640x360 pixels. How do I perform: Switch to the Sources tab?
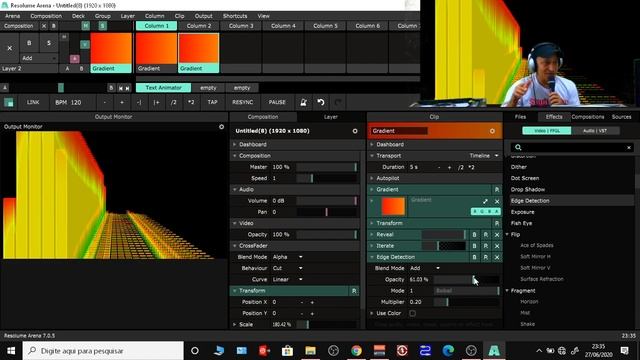pos(621,117)
